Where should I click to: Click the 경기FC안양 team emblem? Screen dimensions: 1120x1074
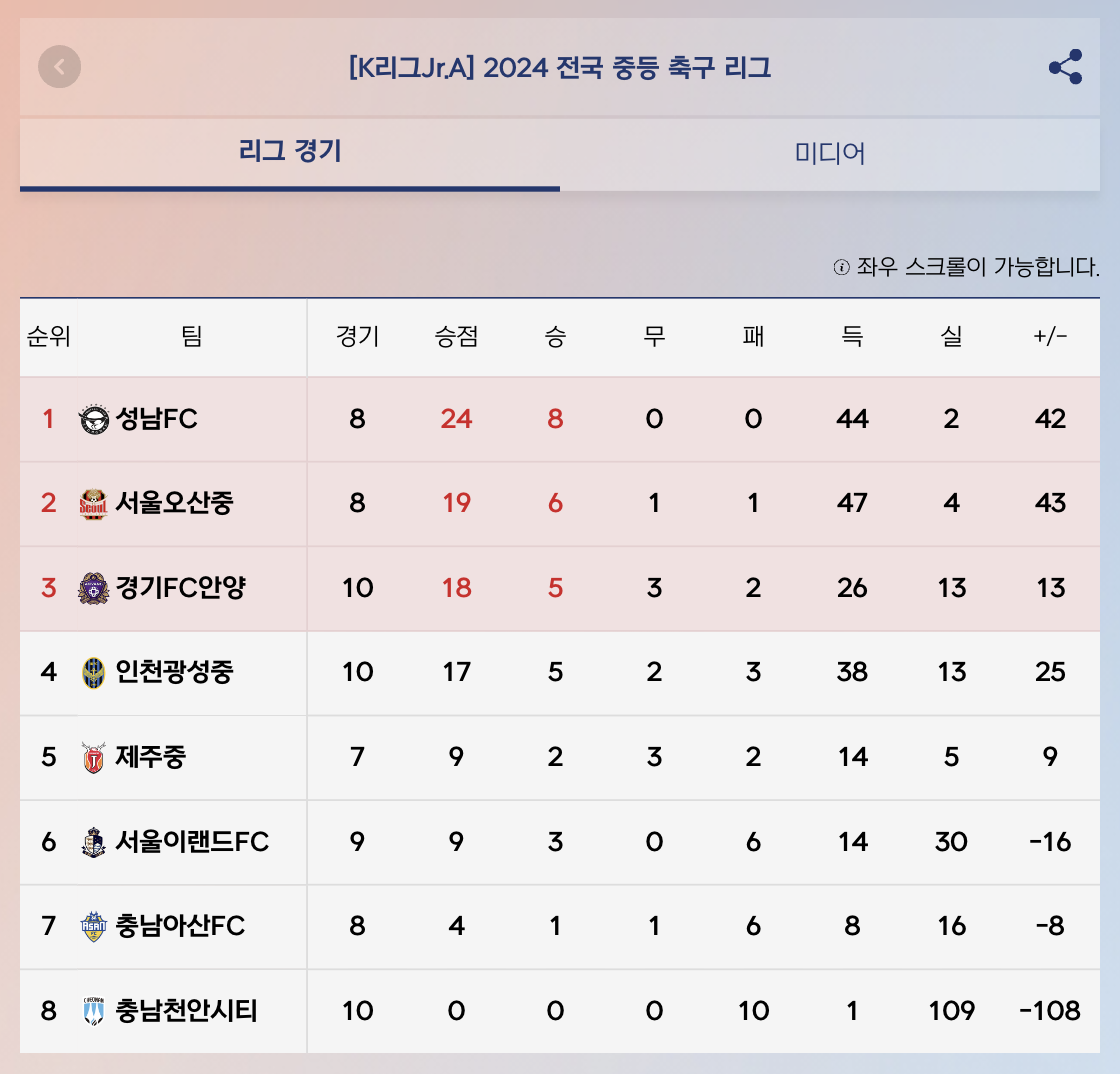pyautogui.click(x=92, y=588)
